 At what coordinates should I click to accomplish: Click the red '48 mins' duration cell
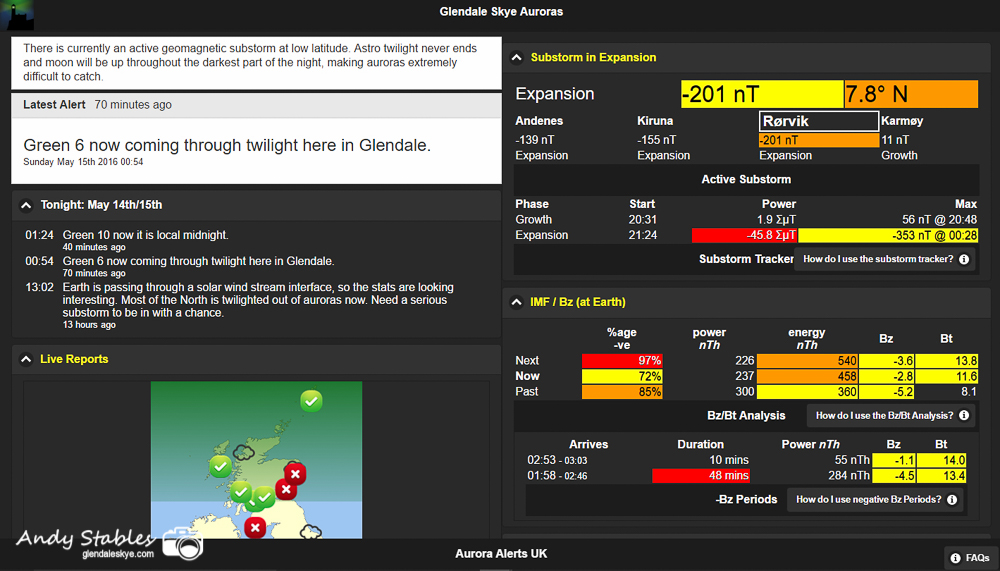(700, 476)
